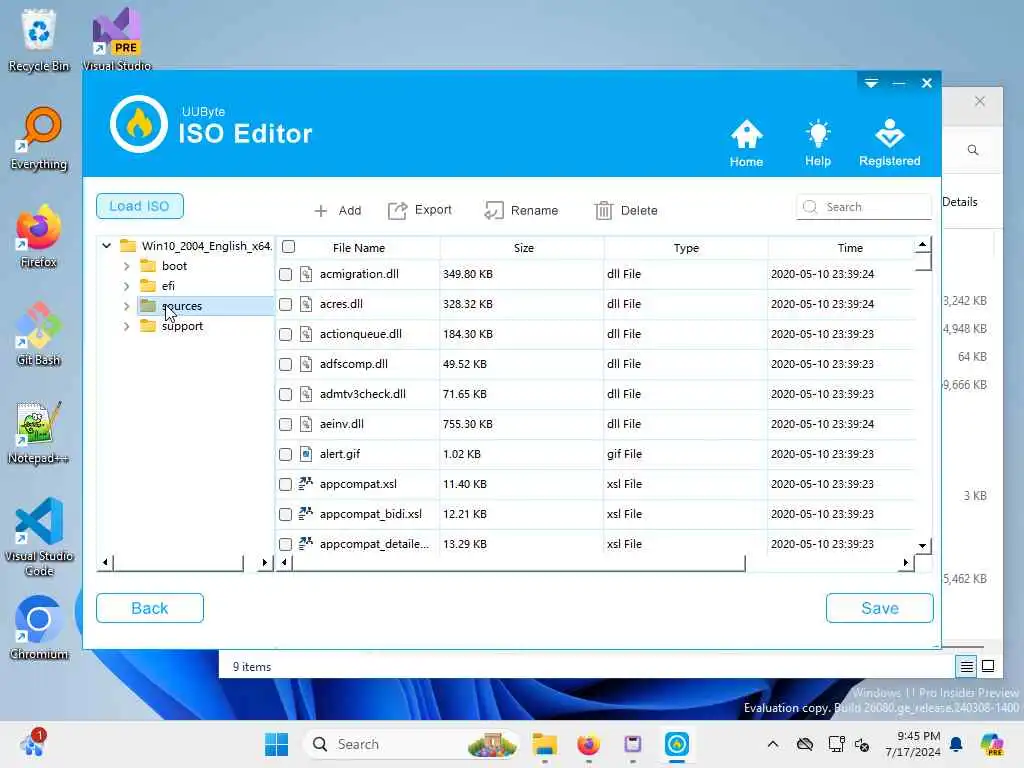Check the box for appcompat.xsl
Viewport: 1024px width, 768px height.
tap(285, 485)
